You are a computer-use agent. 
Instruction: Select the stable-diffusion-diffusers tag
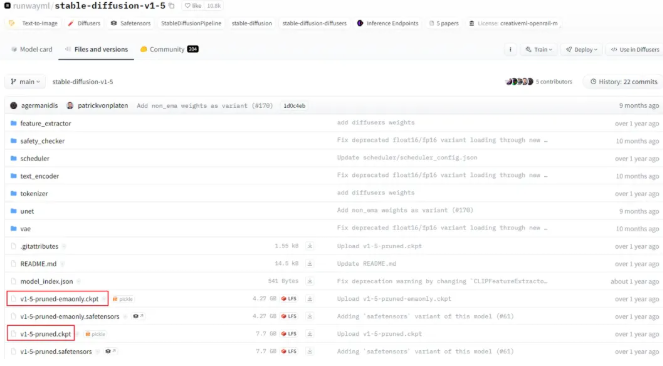(x=314, y=23)
